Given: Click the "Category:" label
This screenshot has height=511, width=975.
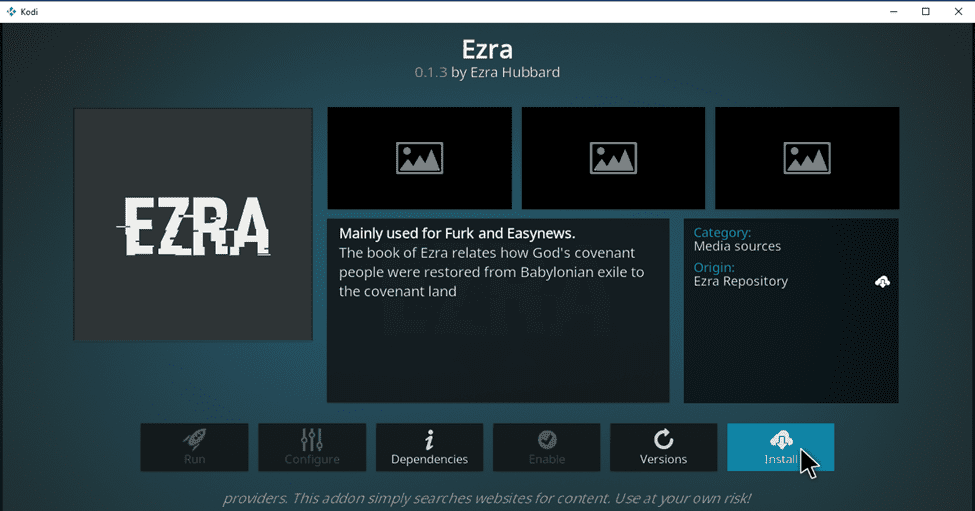Looking at the screenshot, I should (722, 232).
